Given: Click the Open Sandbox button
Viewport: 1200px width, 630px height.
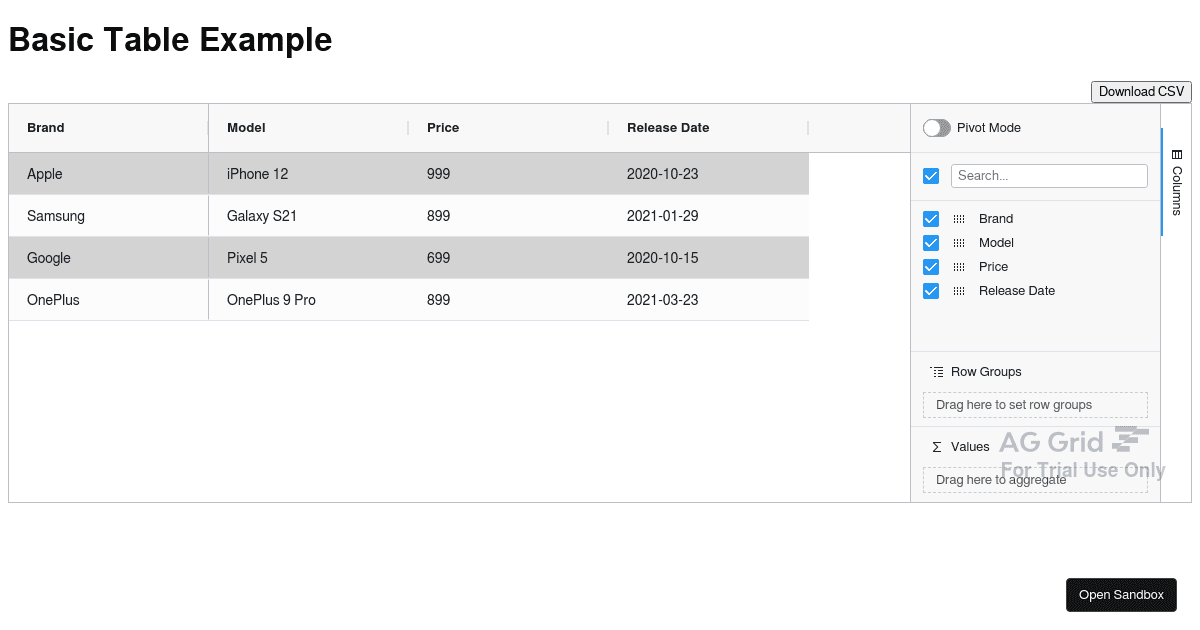Looking at the screenshot, I should click(1121, 595).
